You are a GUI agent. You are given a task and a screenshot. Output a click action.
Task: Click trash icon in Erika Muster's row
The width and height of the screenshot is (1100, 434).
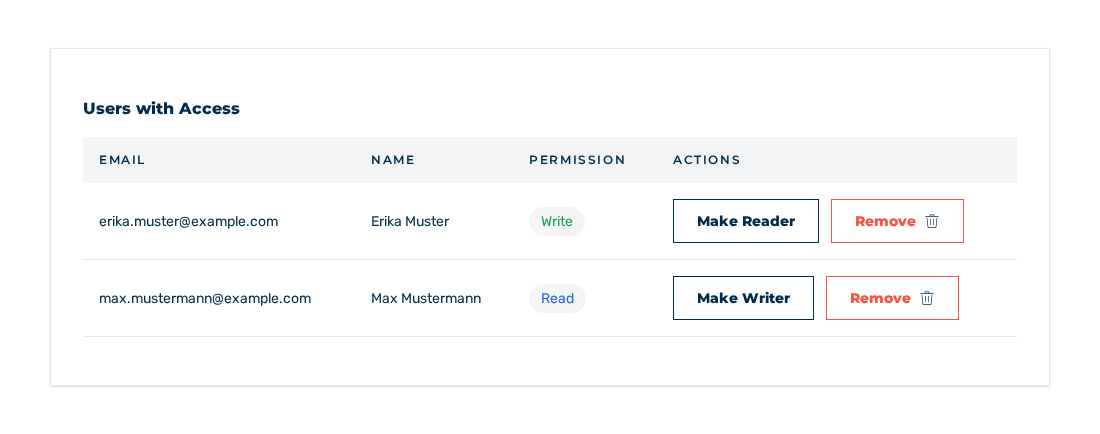pos(932,221)
